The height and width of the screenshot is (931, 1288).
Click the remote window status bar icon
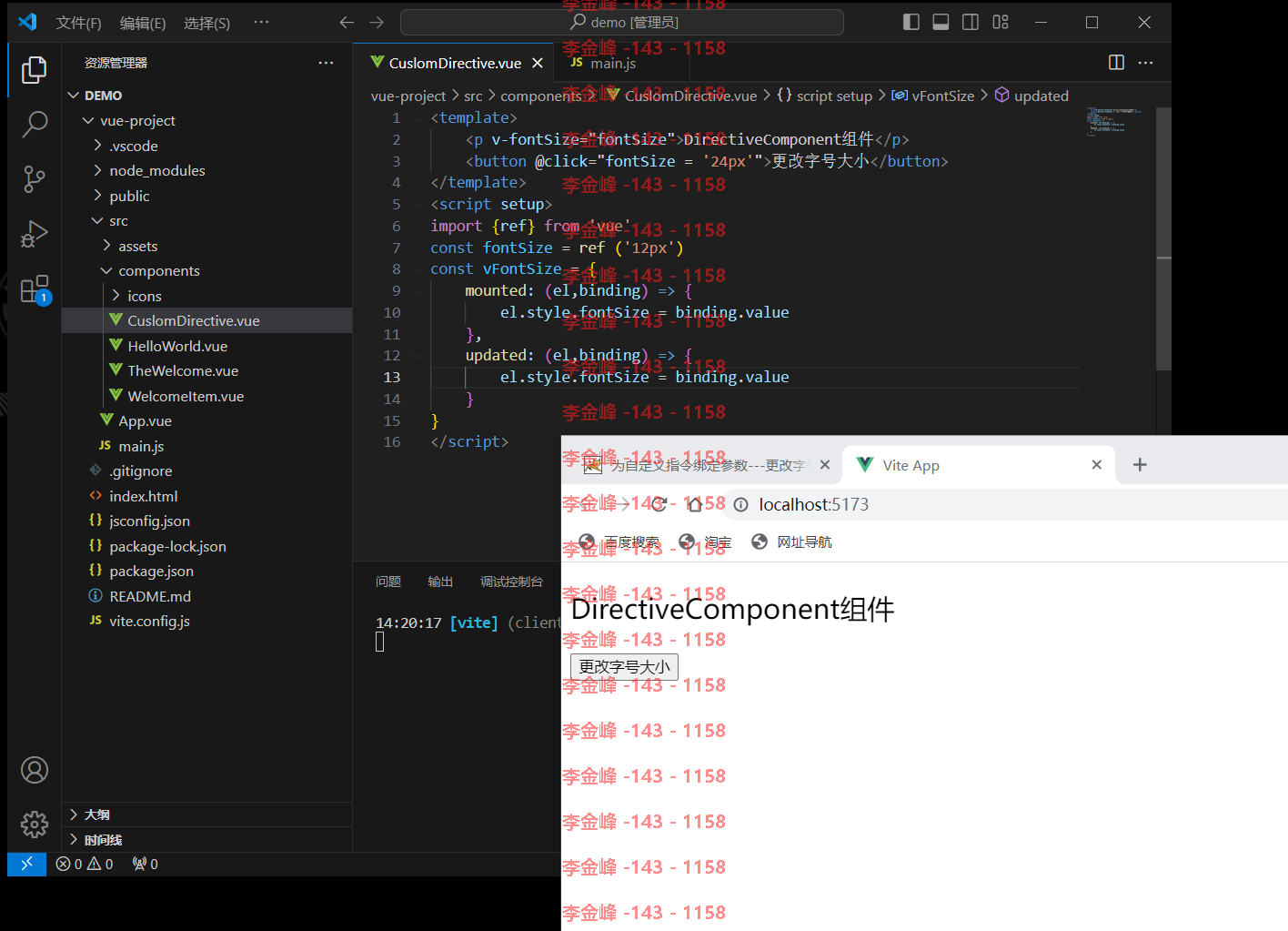[26, 864]
